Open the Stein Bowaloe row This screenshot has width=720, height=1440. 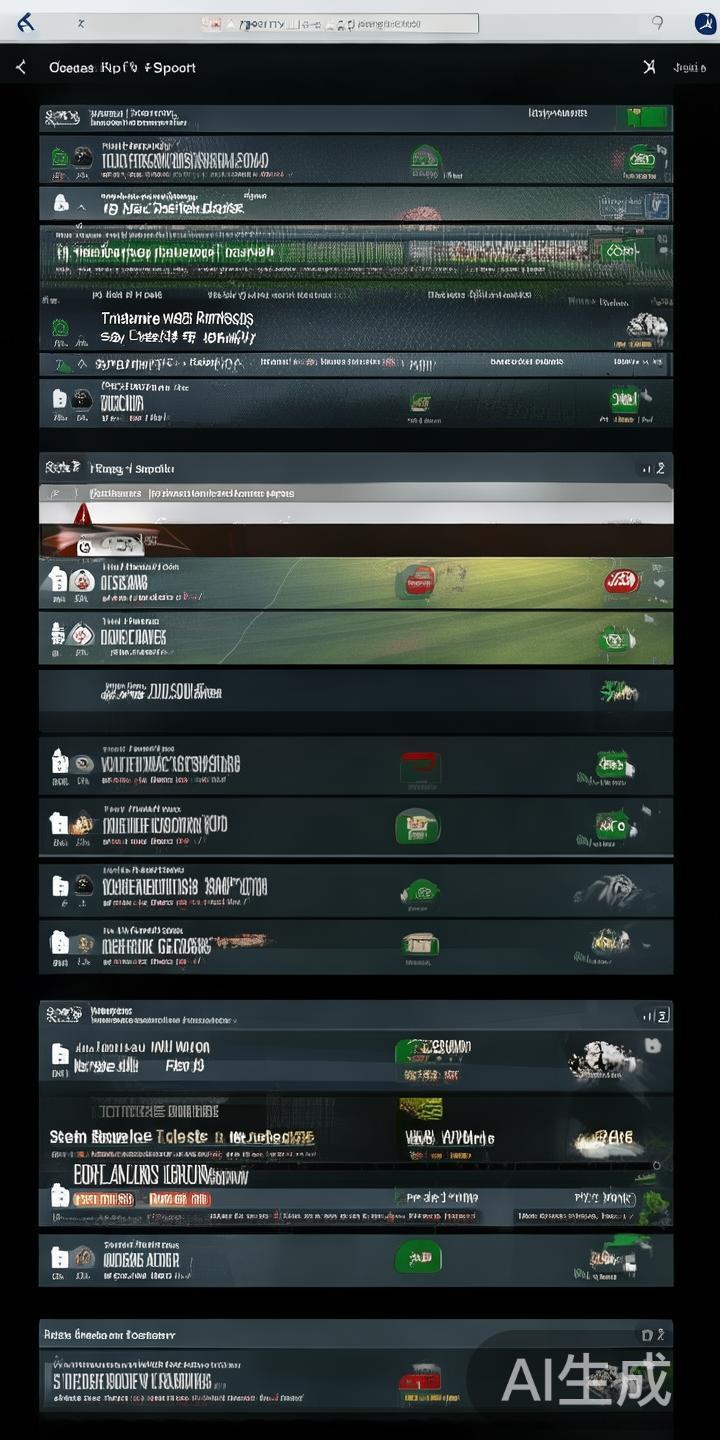[x=356, y=1137]
